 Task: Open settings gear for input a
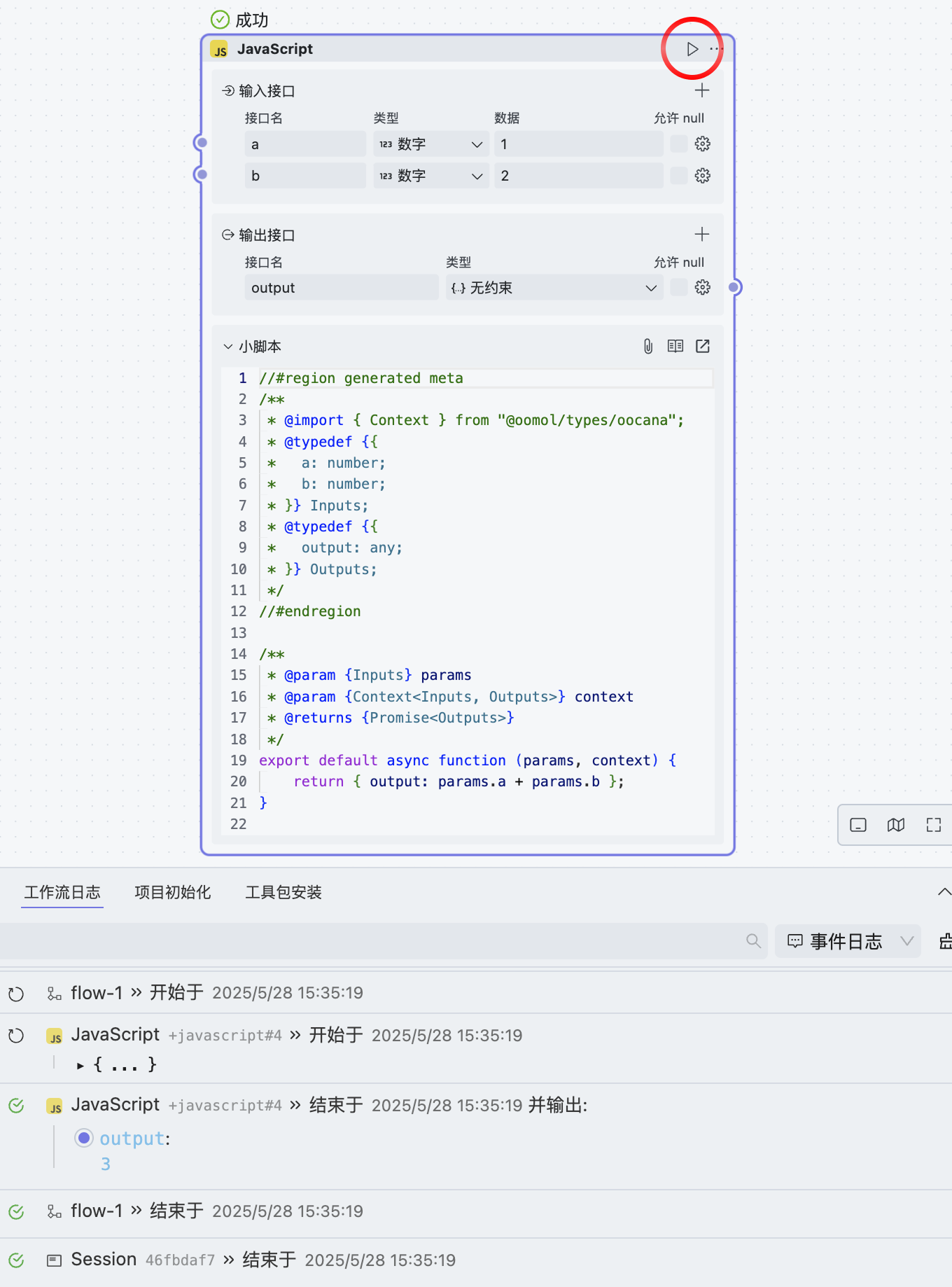point(702,144)
